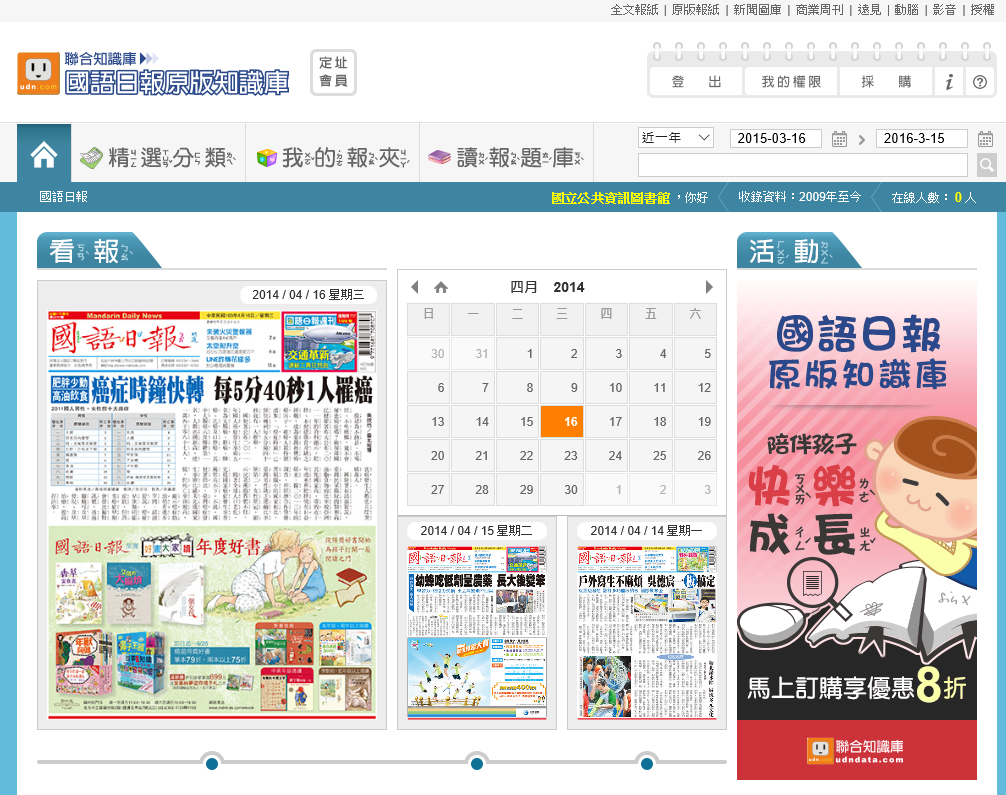
Task: Open the 全文報紙 link
Action: coord(634,10)
